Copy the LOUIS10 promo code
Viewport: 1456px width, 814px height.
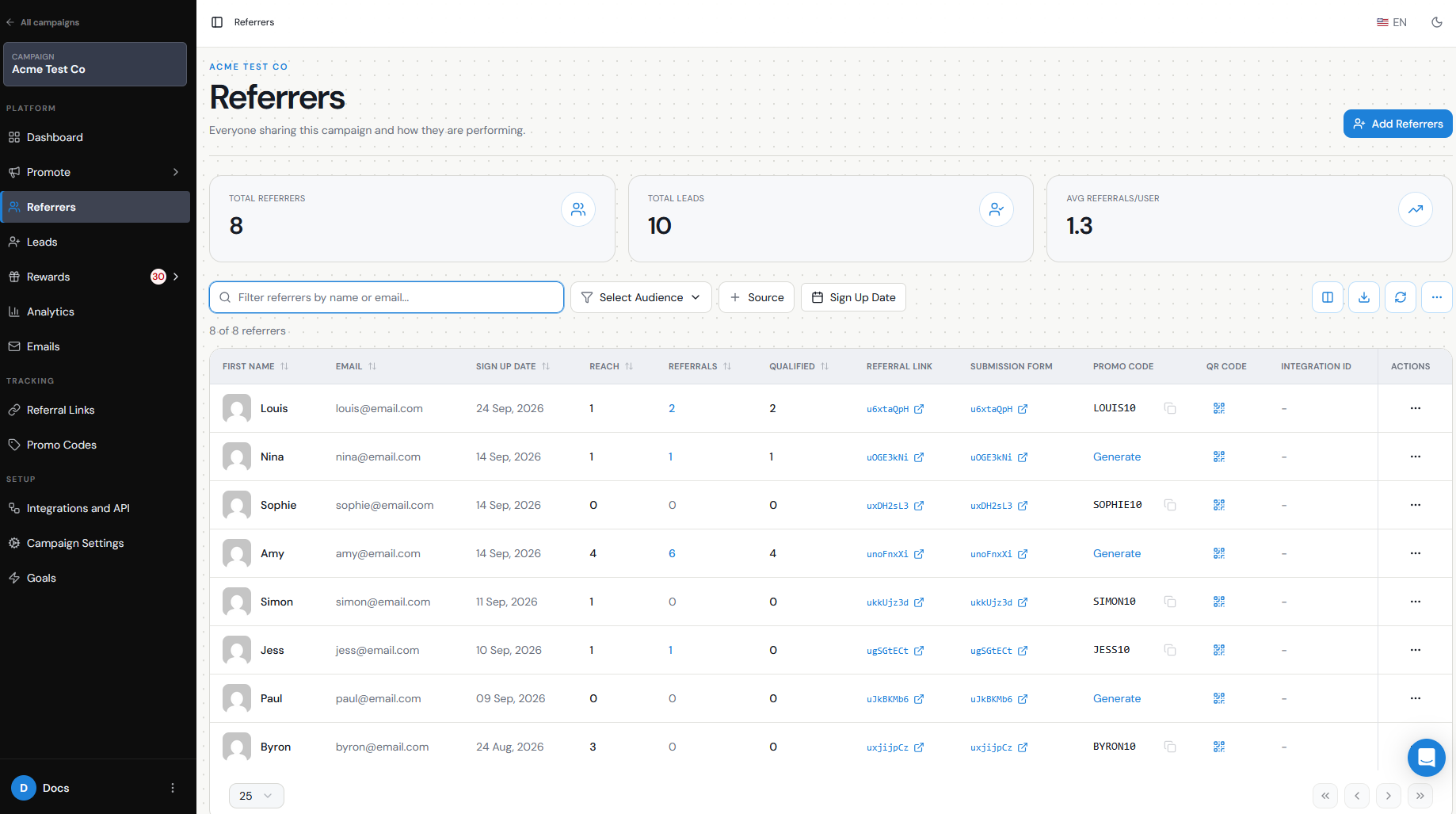(1170, 408)
